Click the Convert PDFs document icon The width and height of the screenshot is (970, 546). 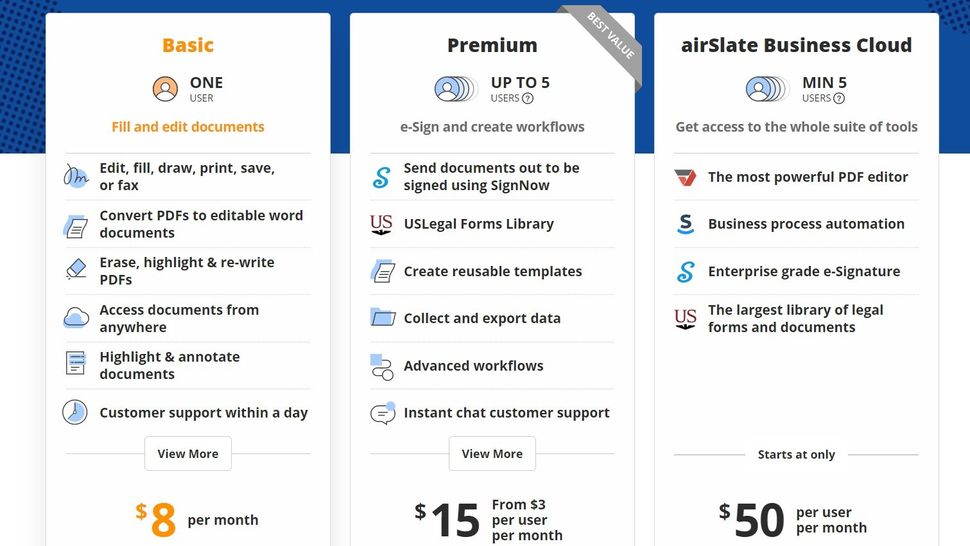tap(77, 224)
